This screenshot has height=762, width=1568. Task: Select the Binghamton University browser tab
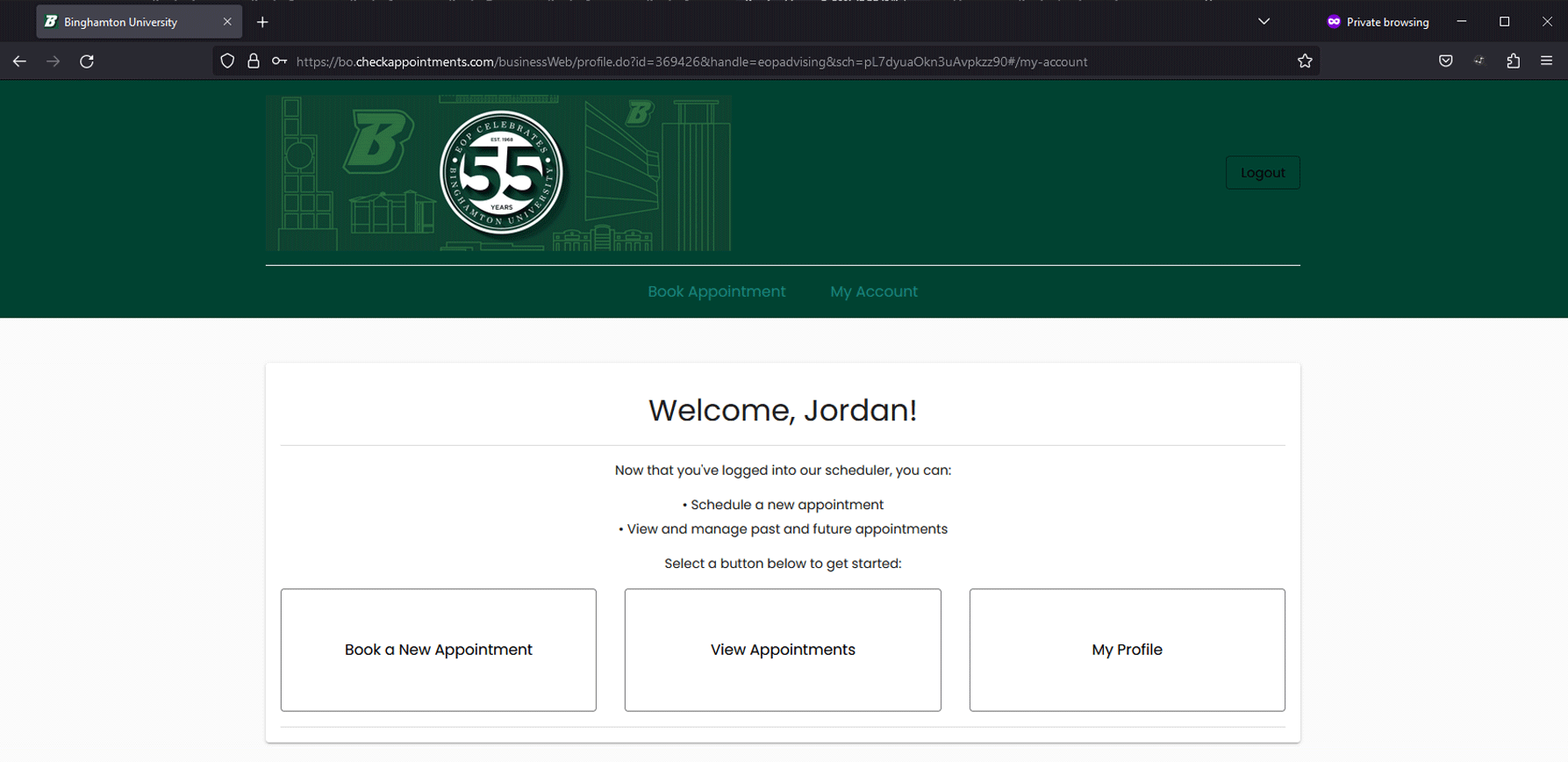(121, 22)
